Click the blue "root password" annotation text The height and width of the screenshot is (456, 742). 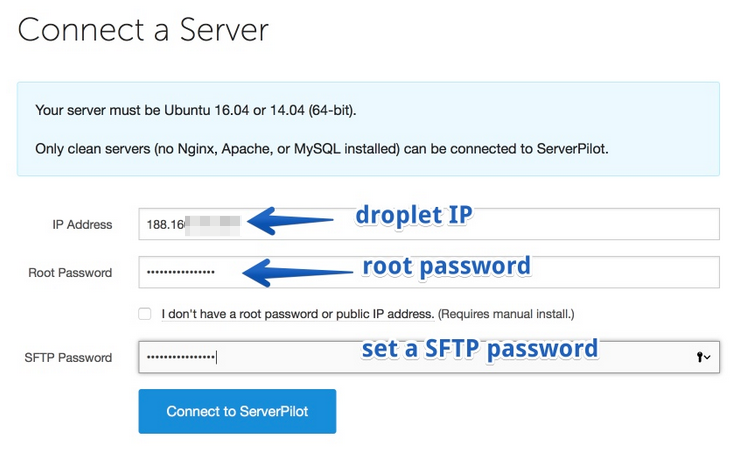coord(446,266)
